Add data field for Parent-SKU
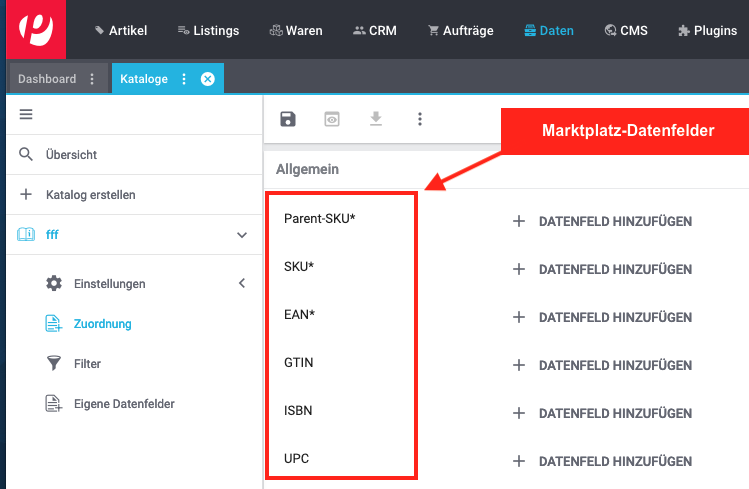This screenshot has height=489, width=749. point(602,221)
